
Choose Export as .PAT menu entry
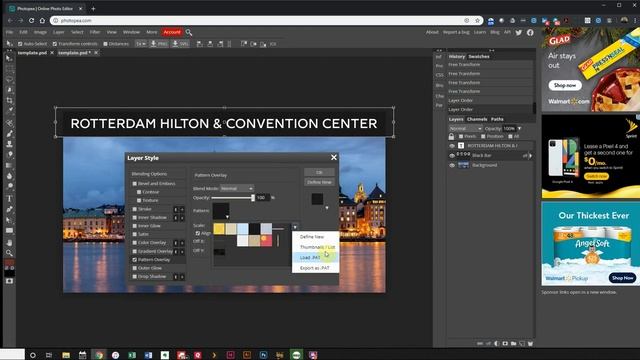[x=315, y=268]
